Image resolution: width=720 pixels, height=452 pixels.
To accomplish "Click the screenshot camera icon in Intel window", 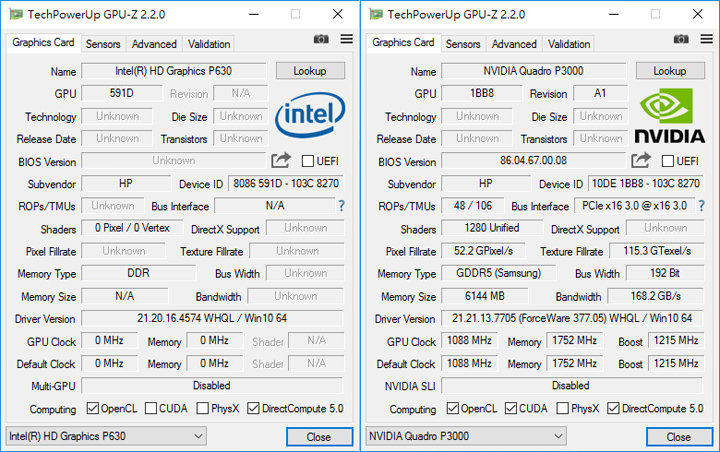I will pyautogui.click(x=321, y=39).
